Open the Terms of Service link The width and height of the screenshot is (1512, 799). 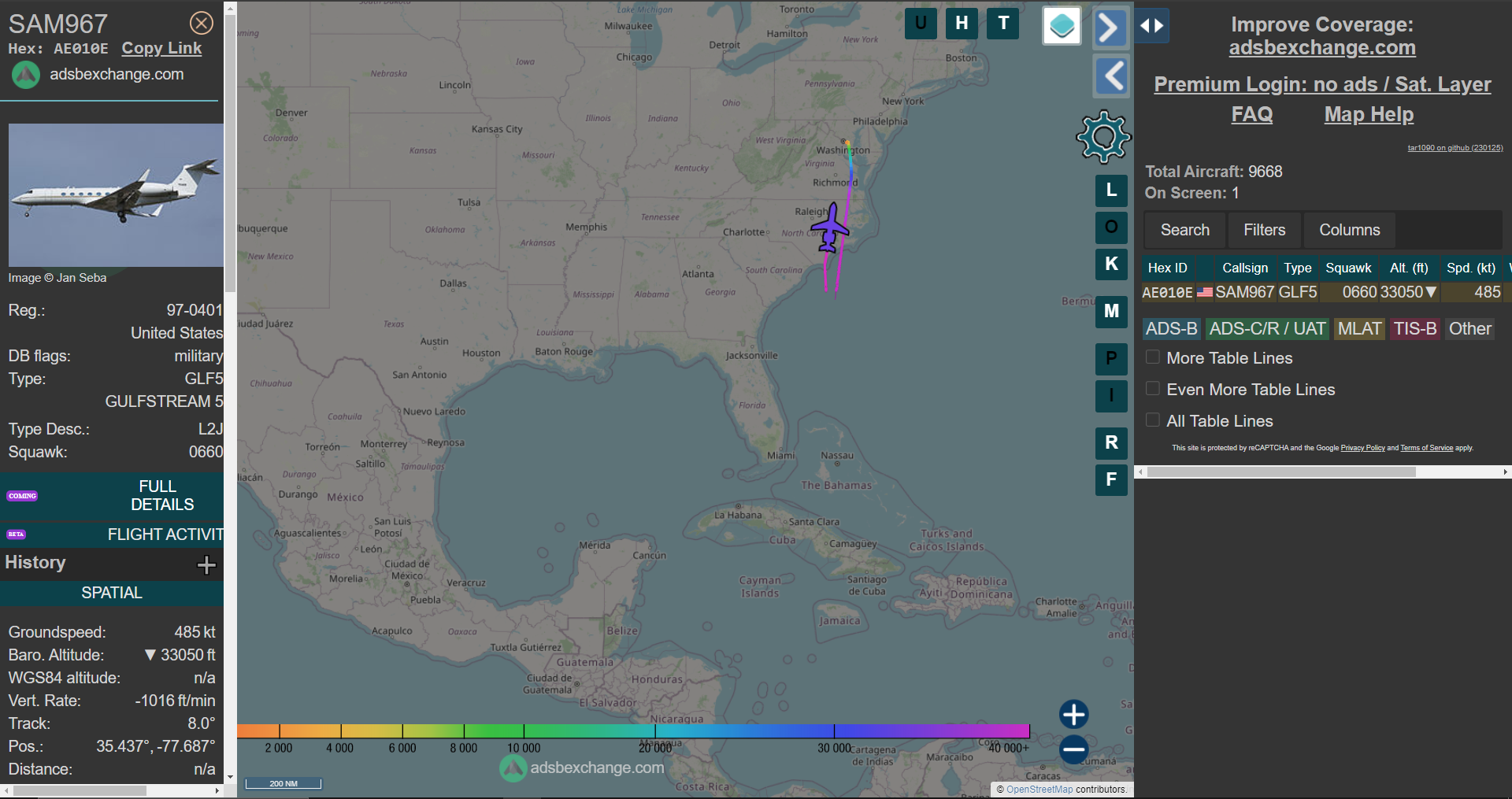point(1426,448)
